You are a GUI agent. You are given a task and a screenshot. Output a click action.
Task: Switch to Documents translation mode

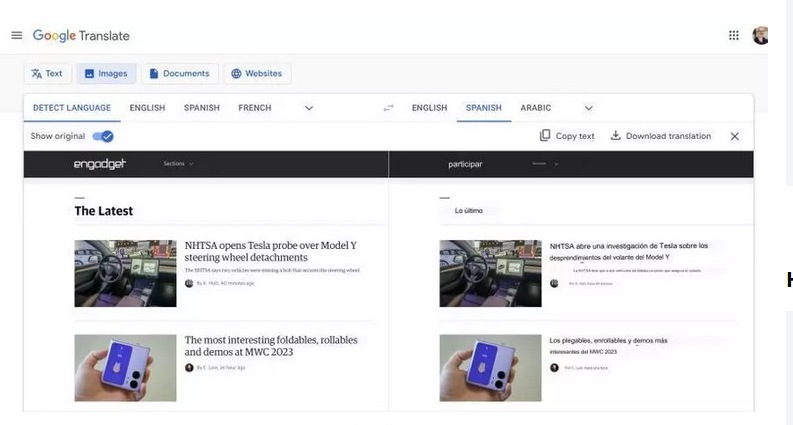(179, 74)
